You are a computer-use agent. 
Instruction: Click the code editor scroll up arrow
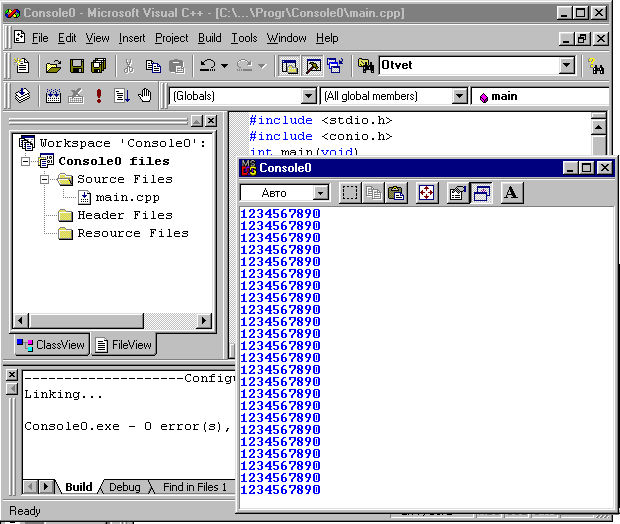click(x=598, y=127)
